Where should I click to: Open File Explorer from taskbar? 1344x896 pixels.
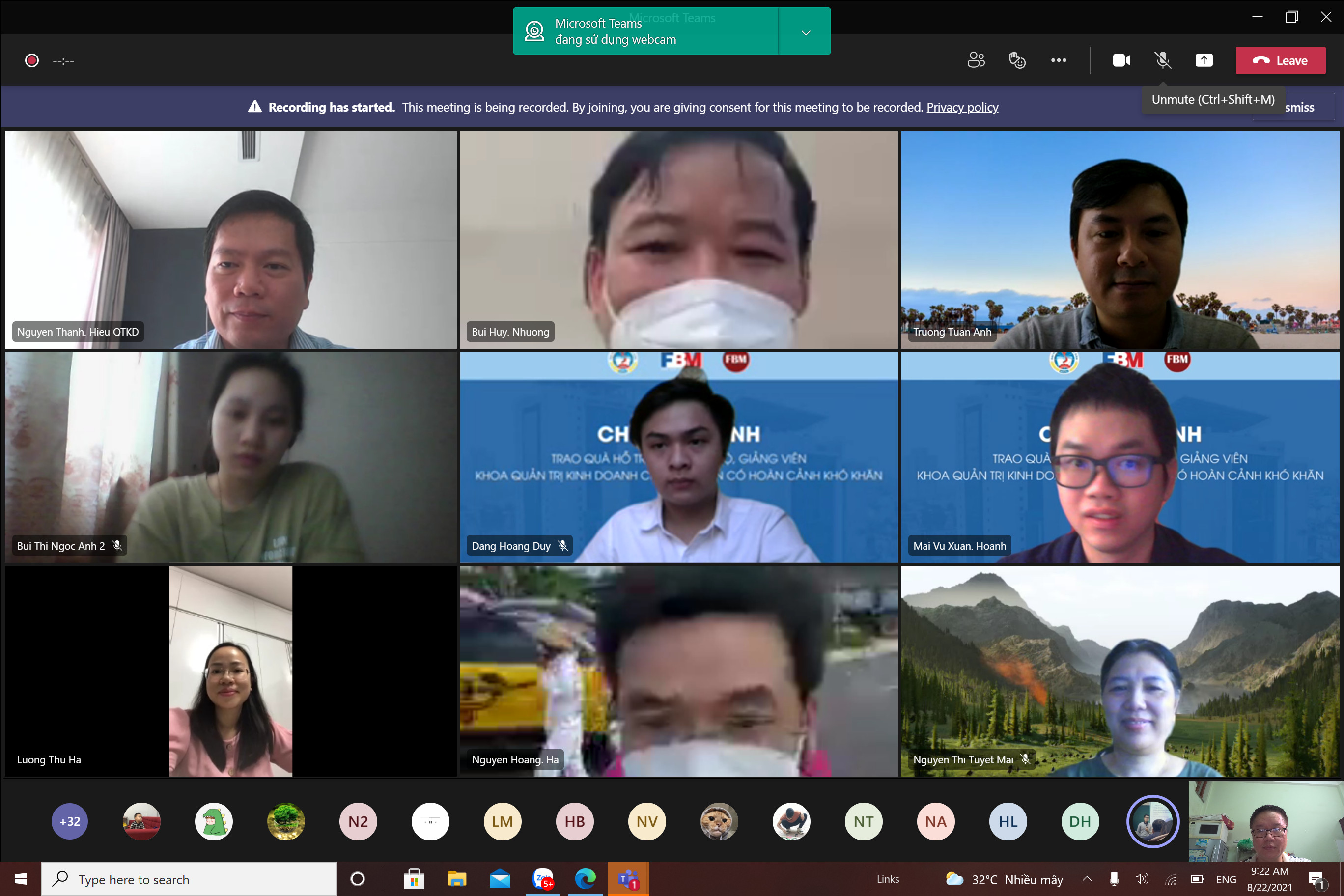[x=456, y=879]
